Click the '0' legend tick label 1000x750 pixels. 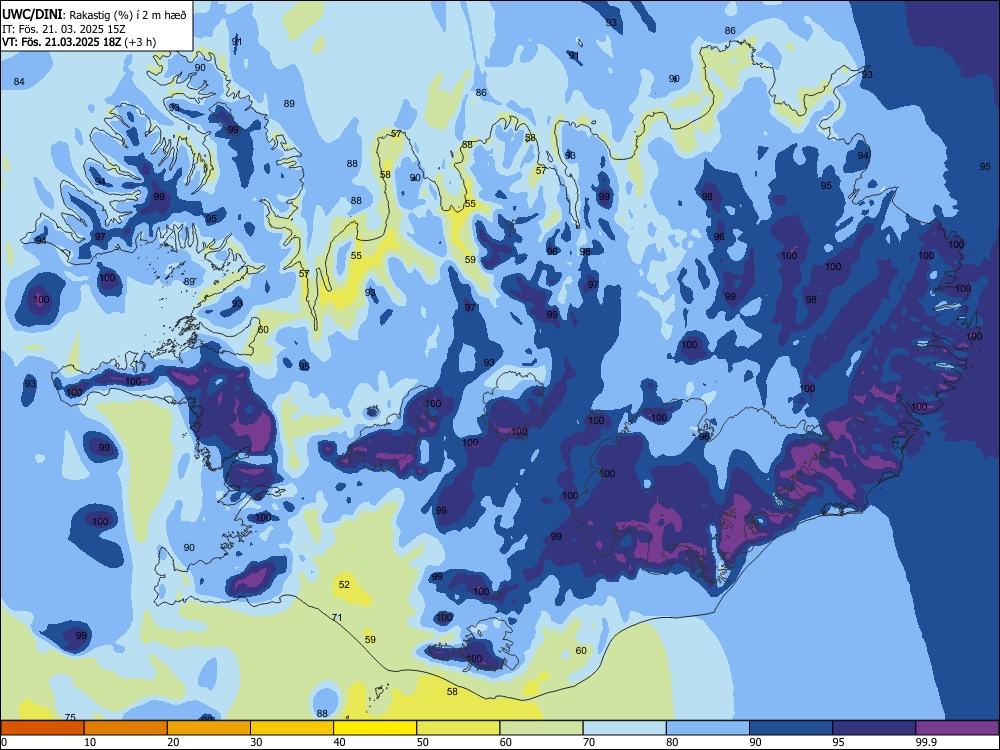coord(4,742)
